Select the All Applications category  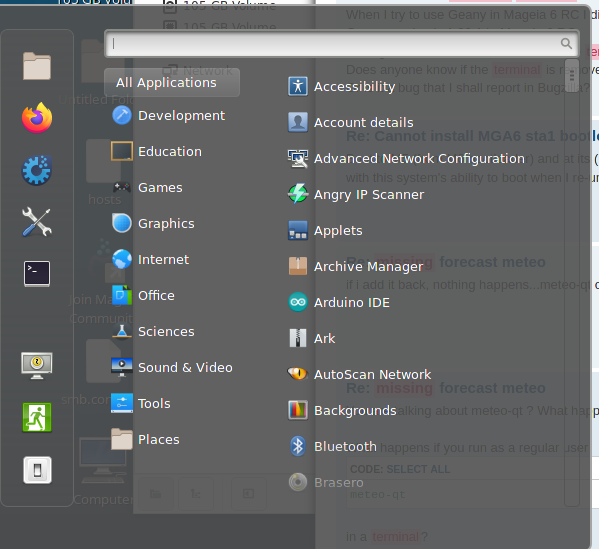point(172,83)
